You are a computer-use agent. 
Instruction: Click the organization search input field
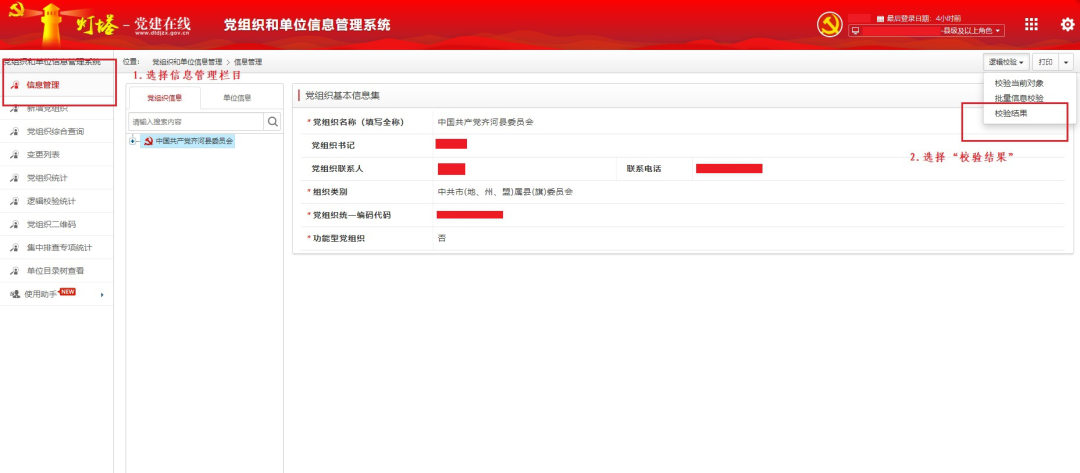(196, 121)
